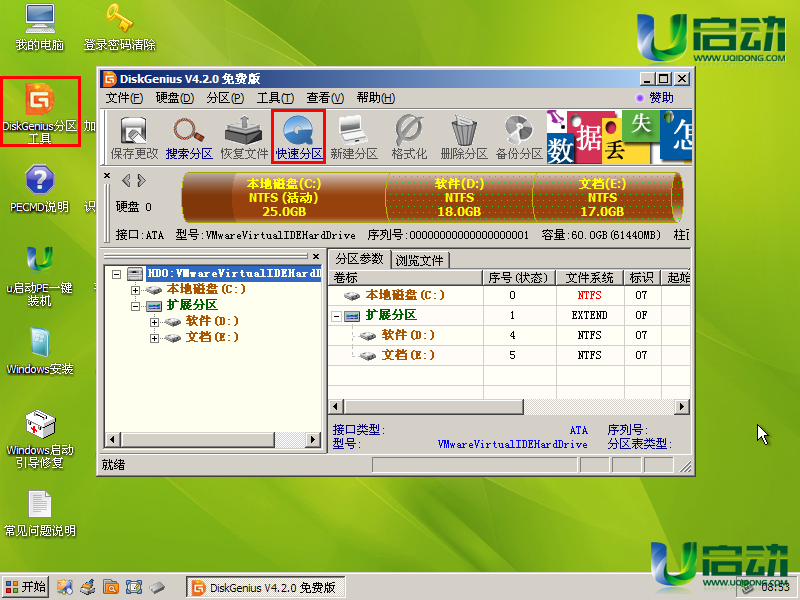Click the folder-search quick launch taskbar icon
800x600 pixels.
click(x=111, y=587)
